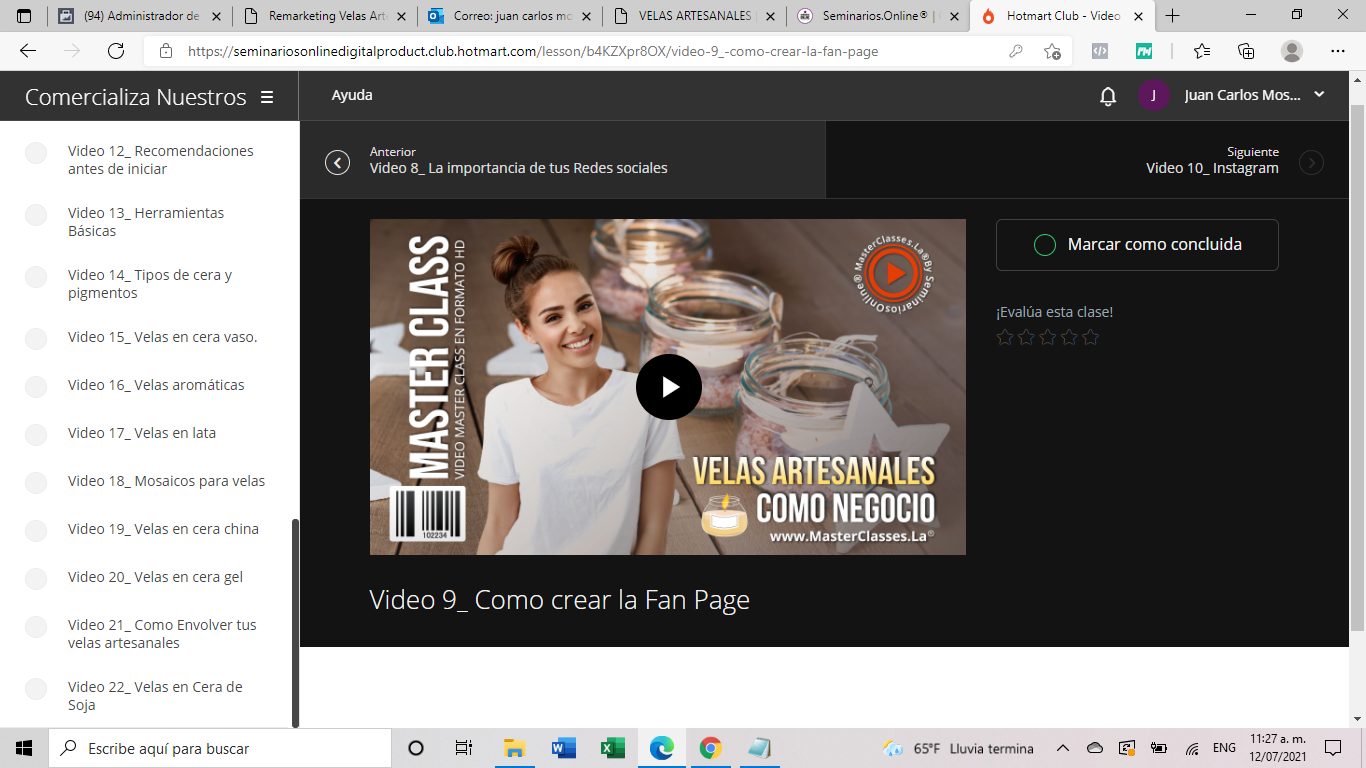Image resolution: width=1366 pixels, height=768 pixels.
Task: Open lesson Video 16 Velas aromáticas
Action: (x=156, y=385)
